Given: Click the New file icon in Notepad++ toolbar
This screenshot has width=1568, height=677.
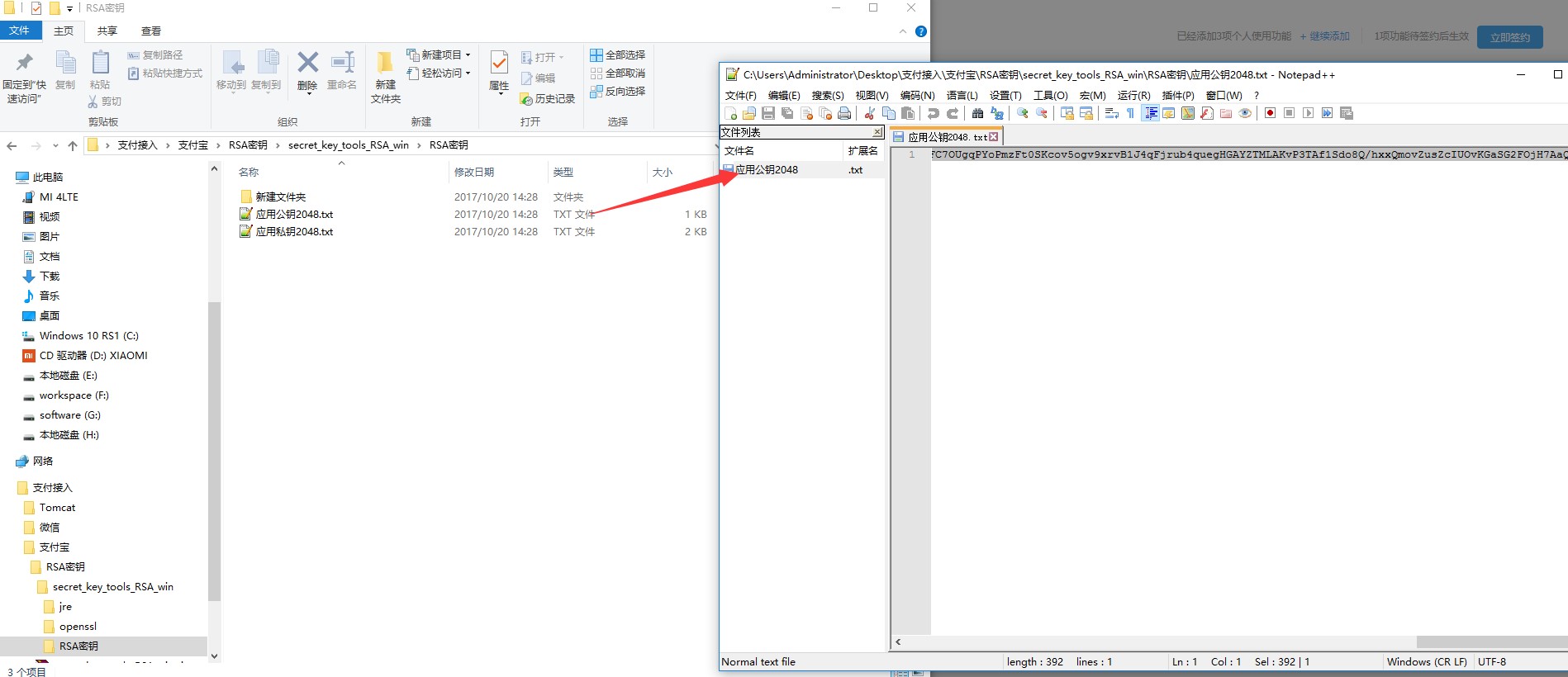Looking at the screenshot, I should [730, 113].
